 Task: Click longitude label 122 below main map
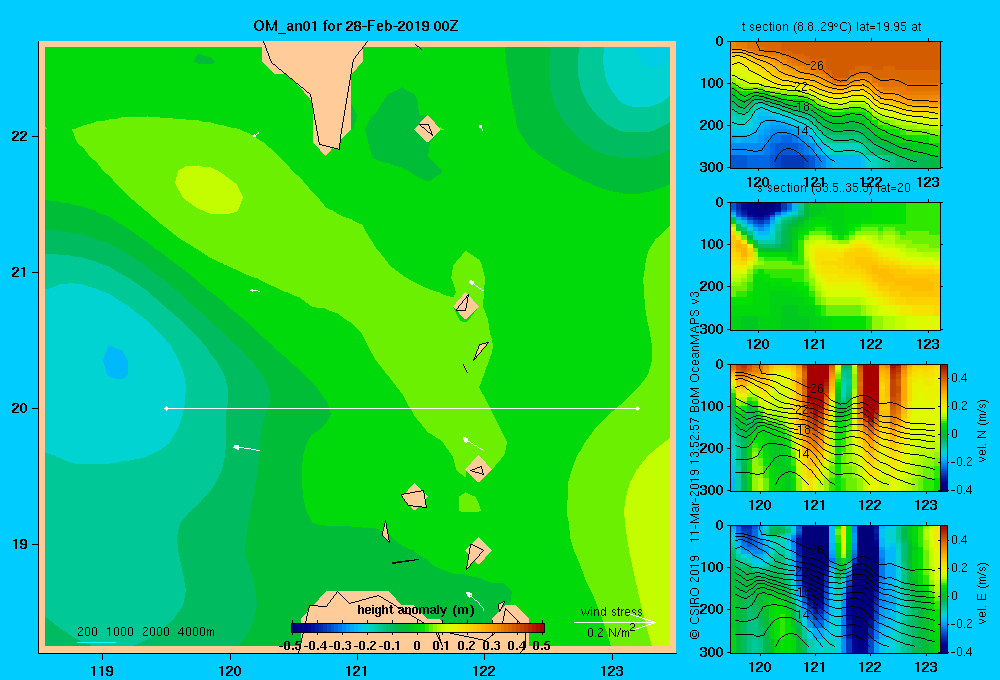[484, 670]
